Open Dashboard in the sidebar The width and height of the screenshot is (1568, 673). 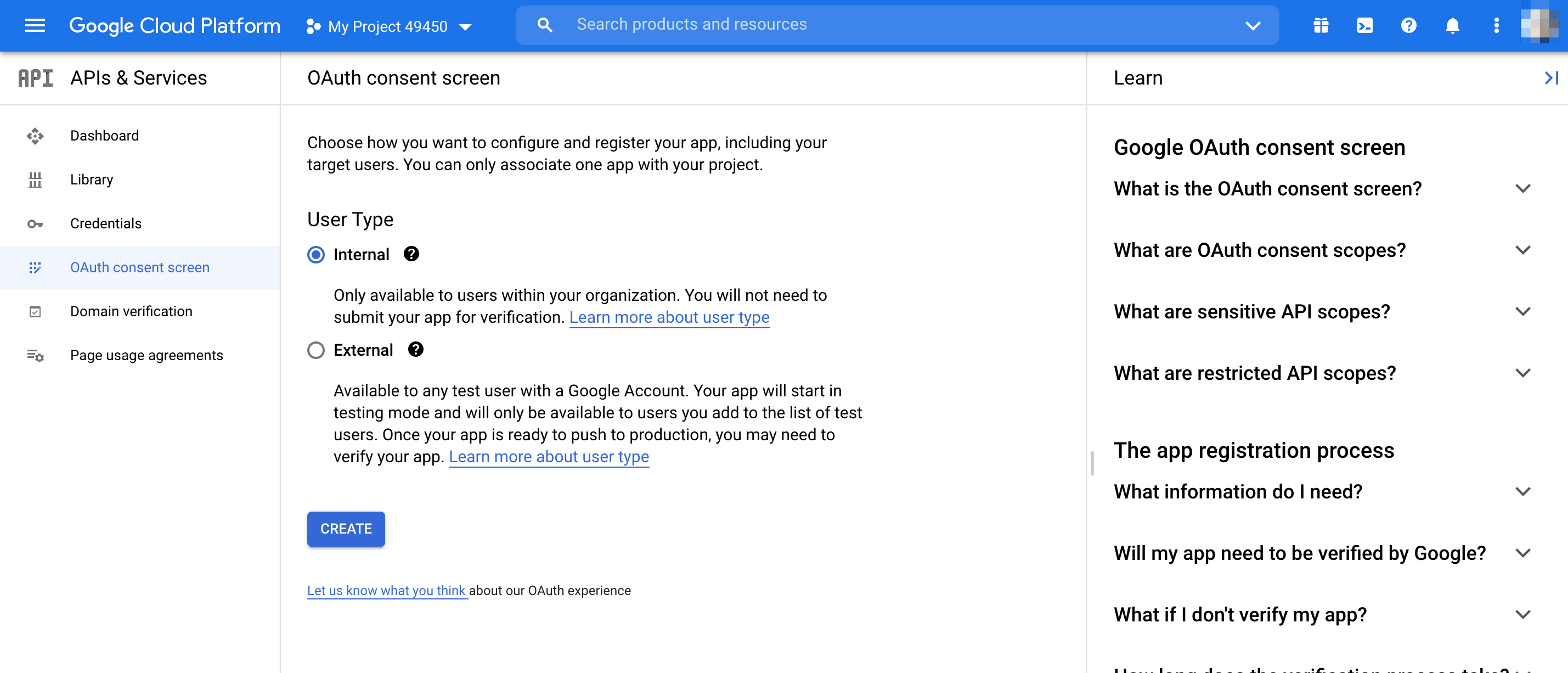tap(140, 136)
